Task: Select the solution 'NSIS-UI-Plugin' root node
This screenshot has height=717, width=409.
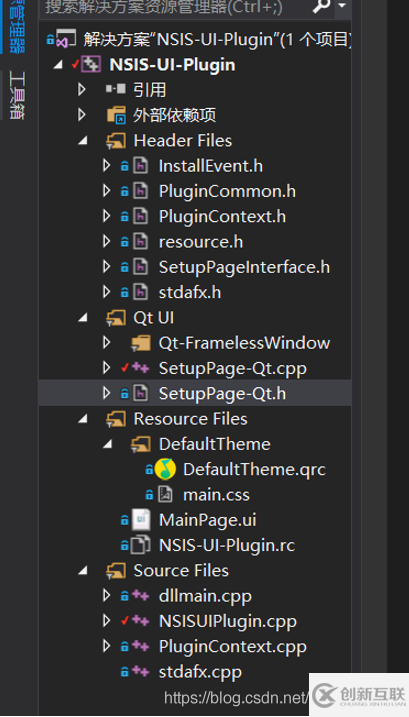Action: tap(217, 40)
